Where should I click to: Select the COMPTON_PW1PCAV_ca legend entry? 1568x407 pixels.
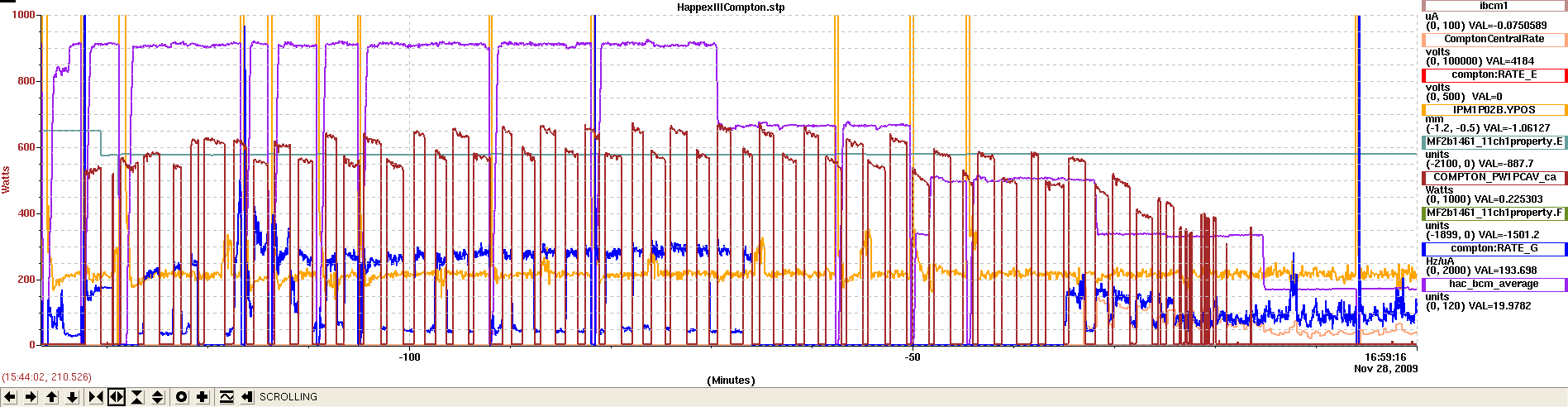coord(1494,177)
